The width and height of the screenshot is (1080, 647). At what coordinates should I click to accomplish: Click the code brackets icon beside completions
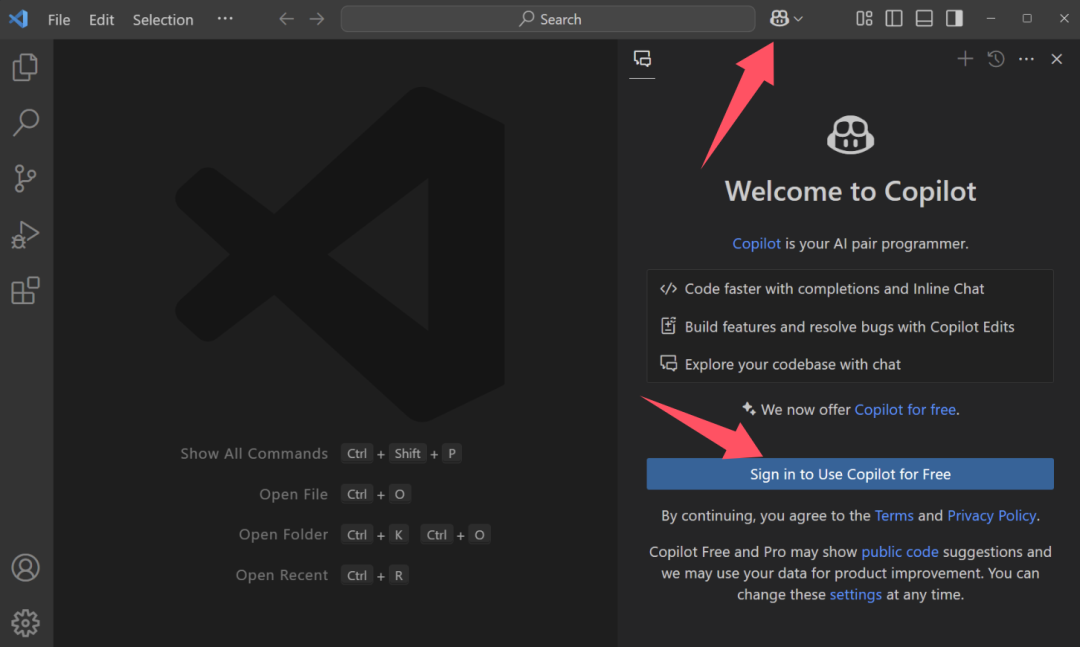click(x=668, y=289)
